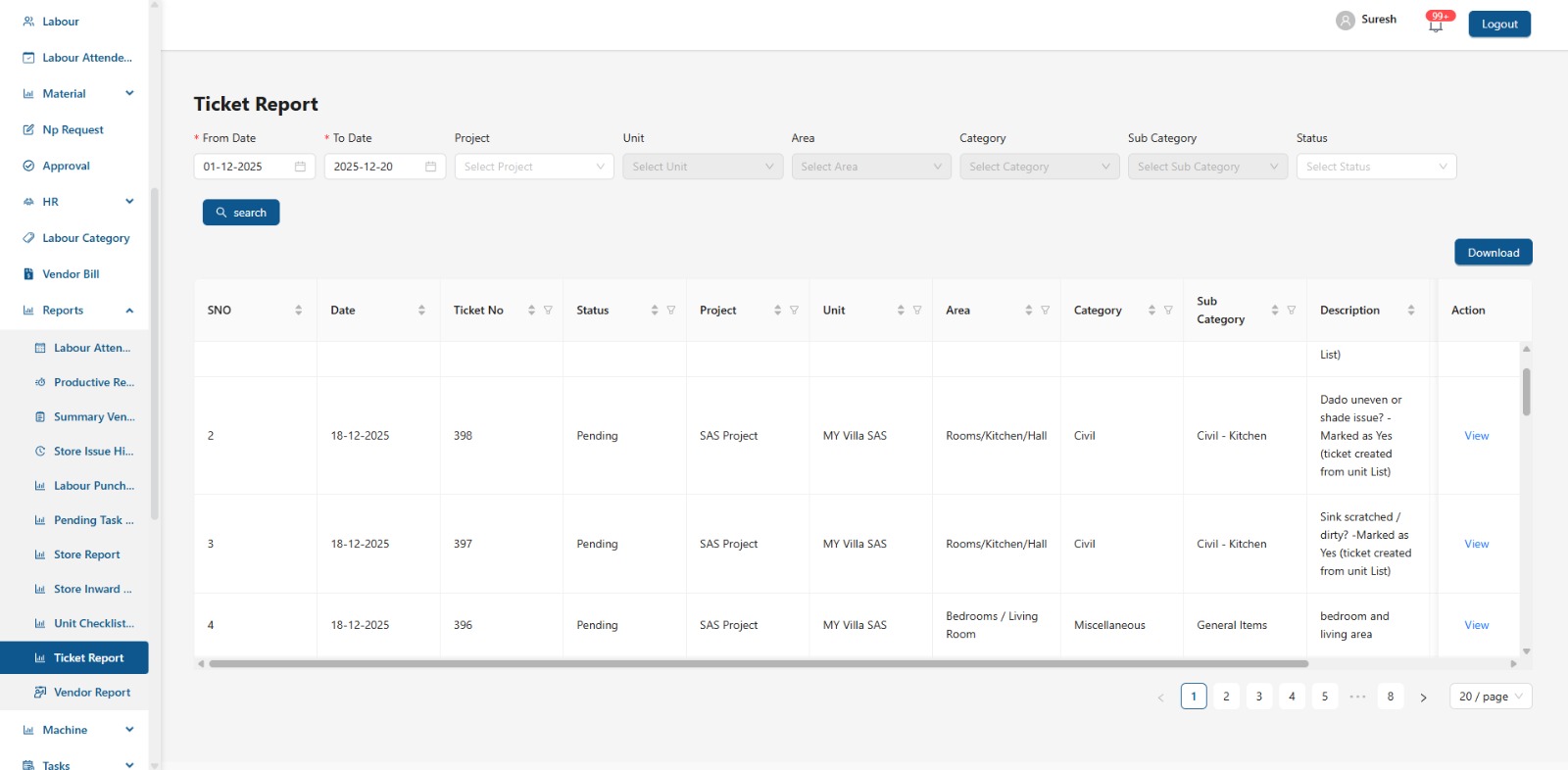The image size is (1568, 770).
Task: Go to page 8 of results
Action: (x=1390, y=697)
